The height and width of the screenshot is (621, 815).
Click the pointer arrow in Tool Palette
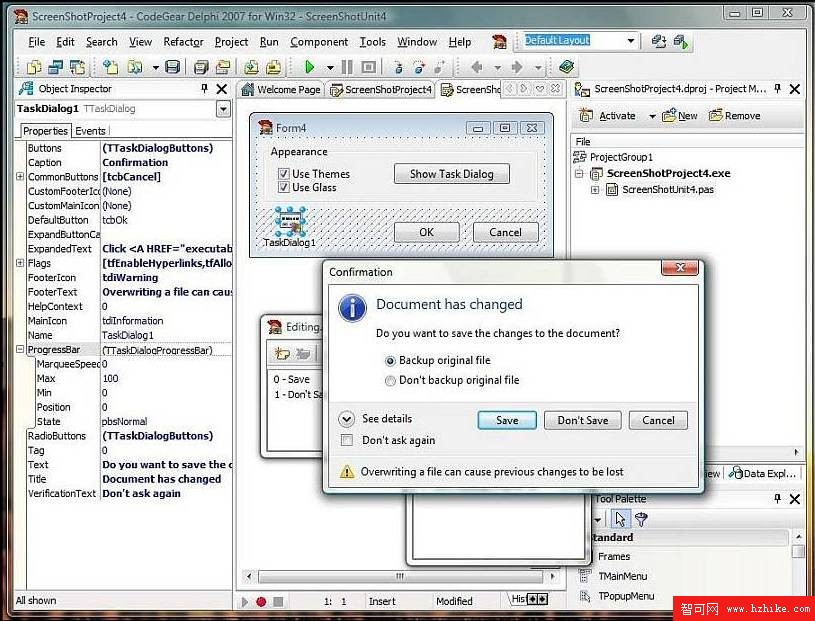[x=620, y=519]
